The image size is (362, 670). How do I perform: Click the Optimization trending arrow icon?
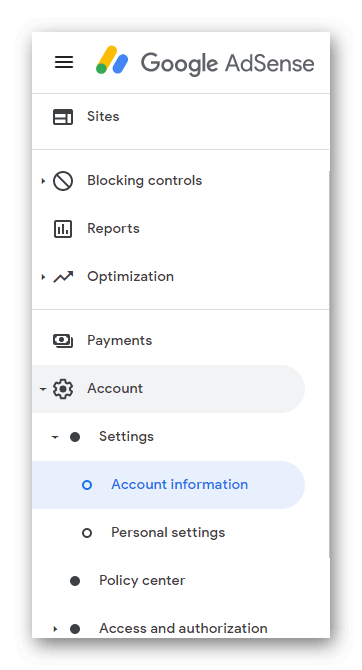[63, 277]
